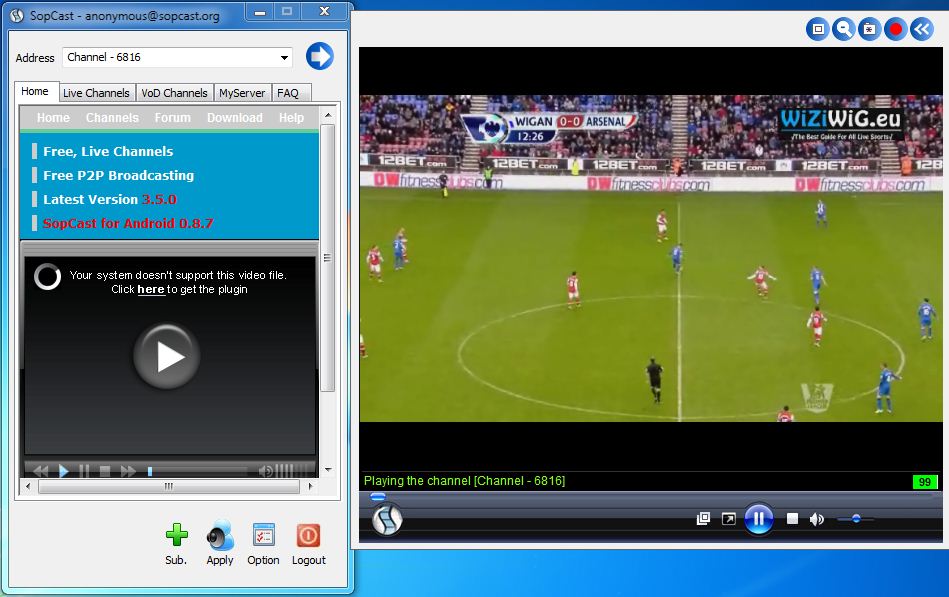Mute the main player with the speaker icon
Screen dimensions: 949x597
click(816, 519)
